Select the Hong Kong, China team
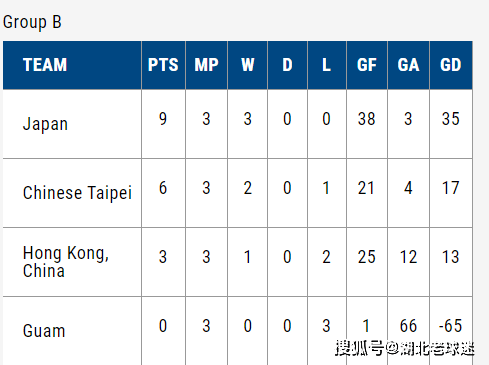This screenshot has width=489, height=365. point(66,262)
